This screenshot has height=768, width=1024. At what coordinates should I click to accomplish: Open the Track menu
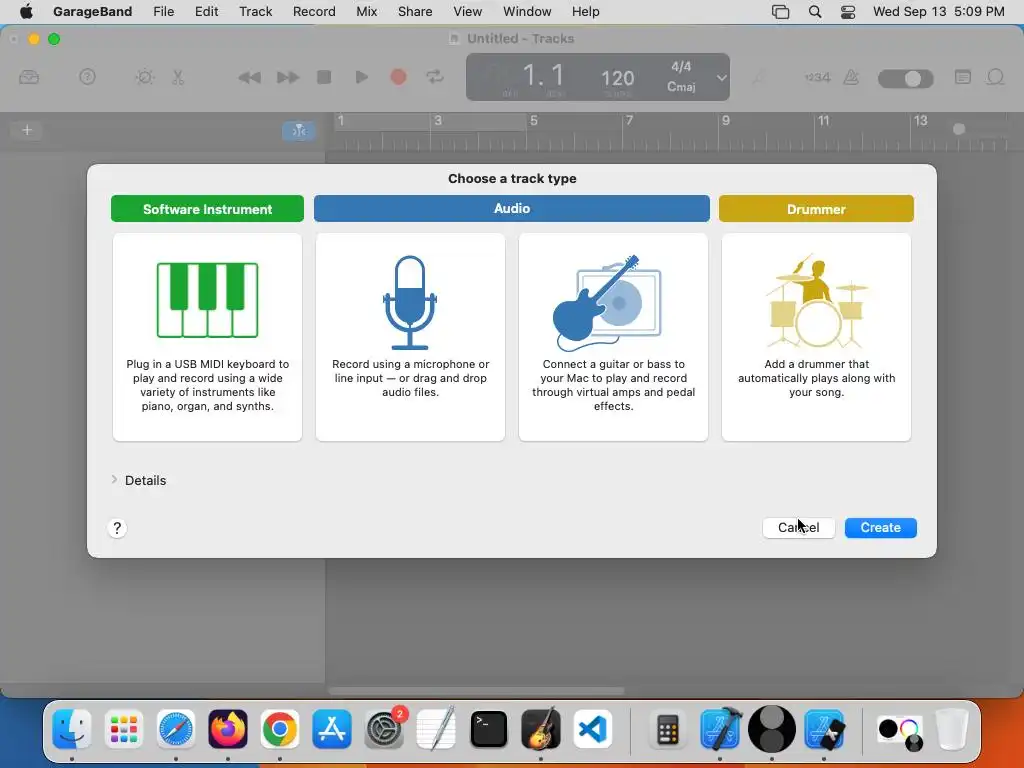(255, 12)
